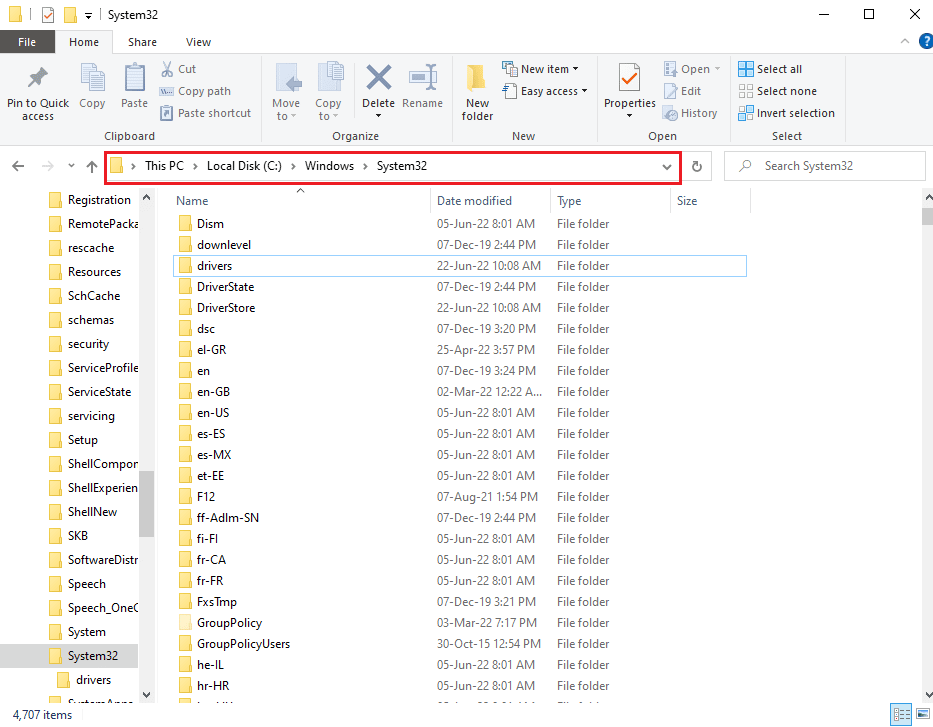This screenshot has width=933, height=727.
Task: Select the GroupPolicy folder
Action: click(x=459, y=623)
